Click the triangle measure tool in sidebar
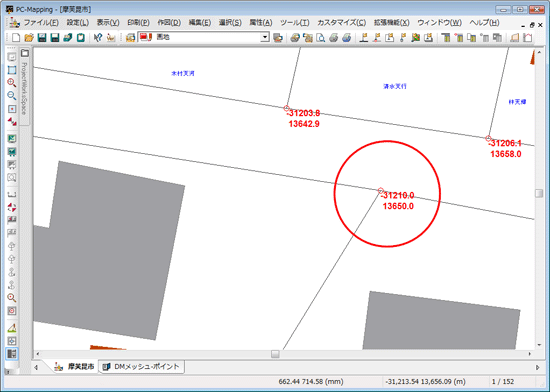This screenshot has height=392, width=550. point(12,328)
